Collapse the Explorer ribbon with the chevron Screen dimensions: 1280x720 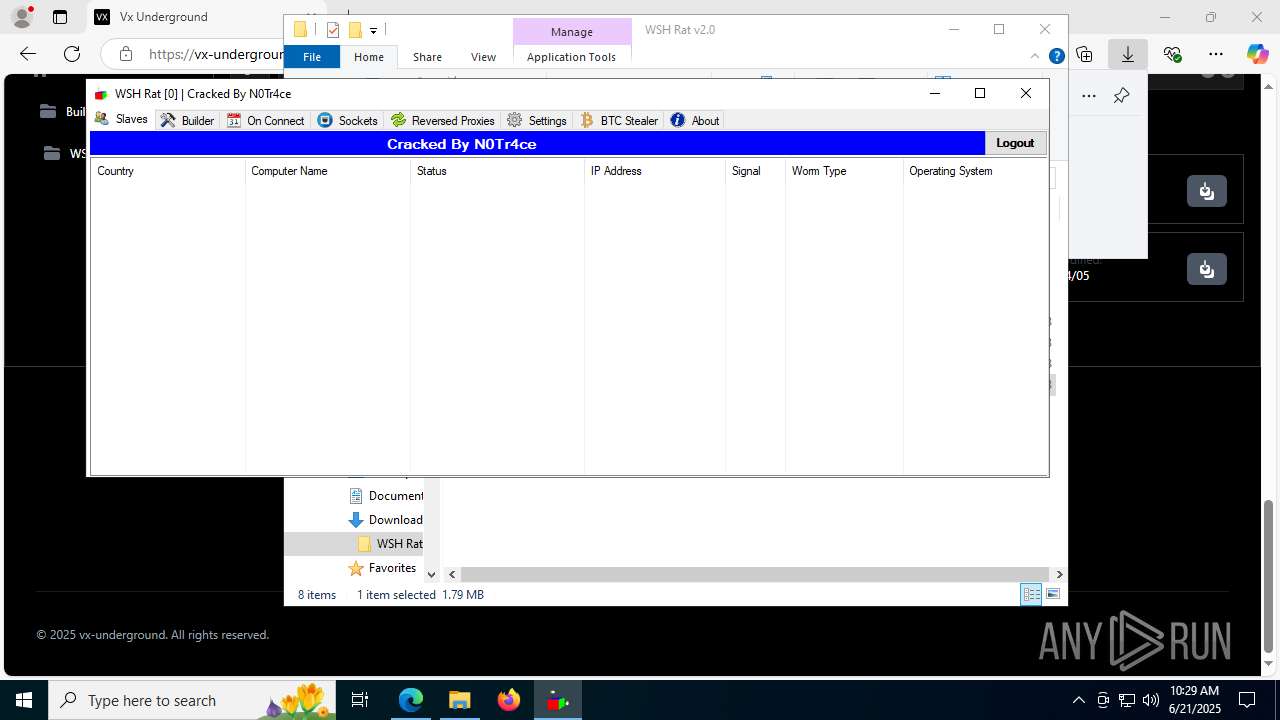pyautogui.click(x=1035, y=56)
